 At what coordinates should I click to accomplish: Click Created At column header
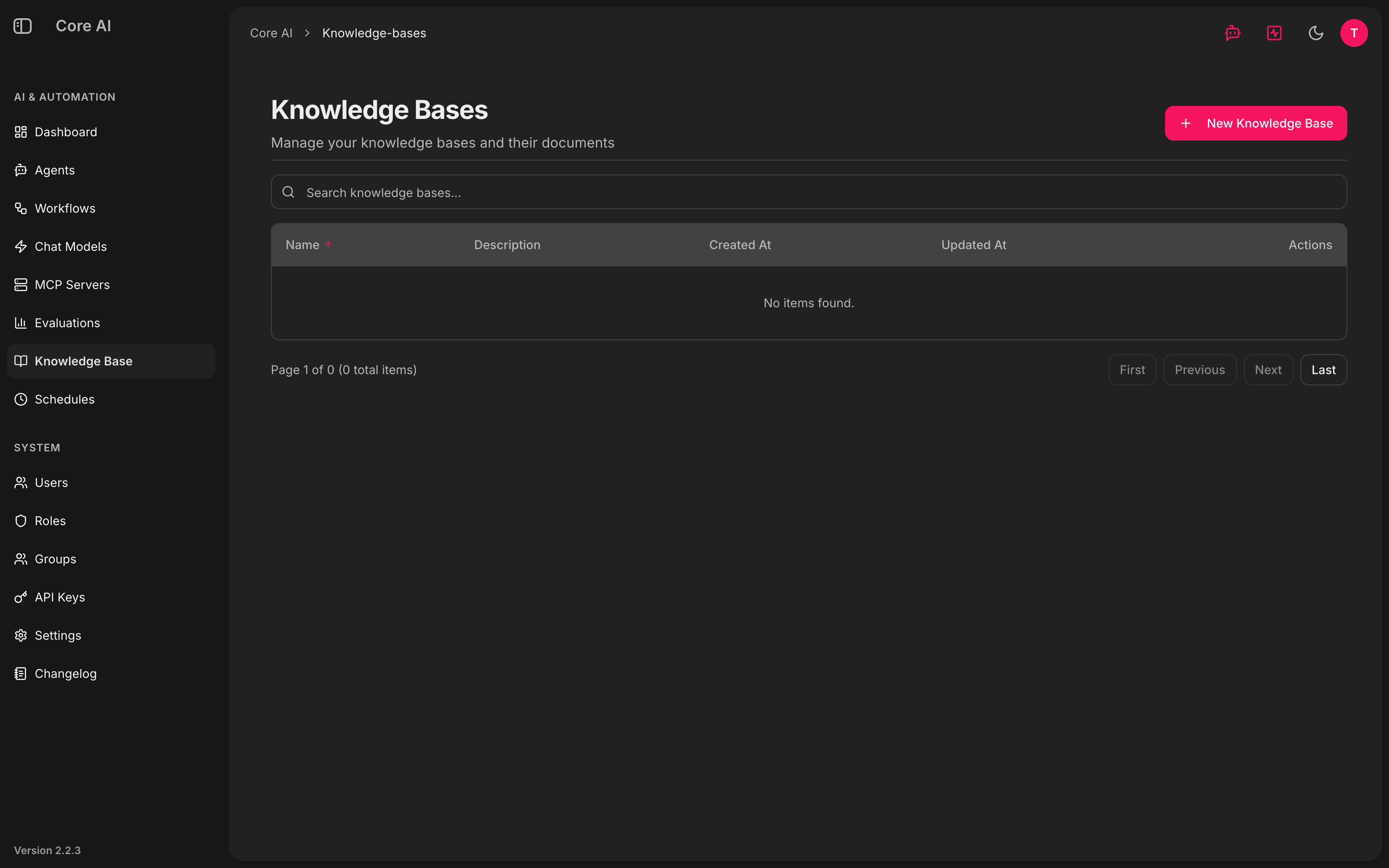[x=740, y=244]
